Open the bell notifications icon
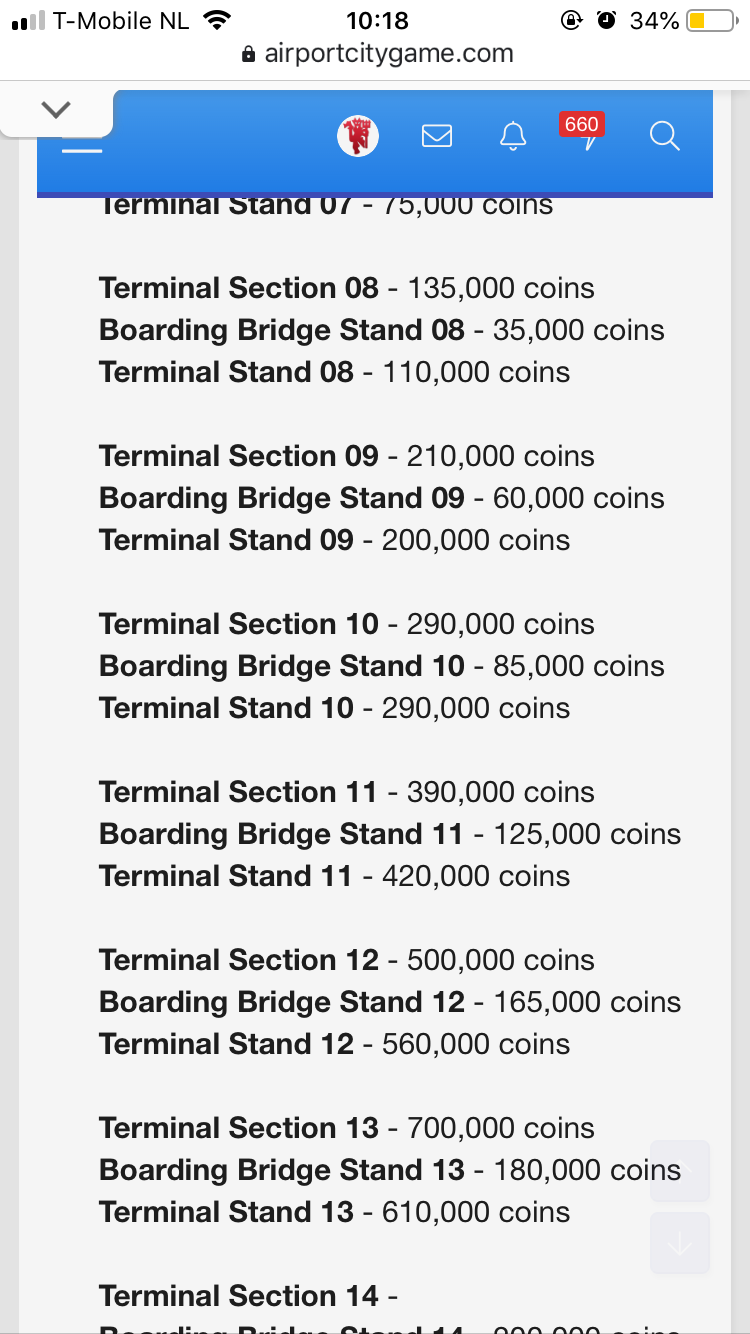The image size is (750, 1334). 513,135
